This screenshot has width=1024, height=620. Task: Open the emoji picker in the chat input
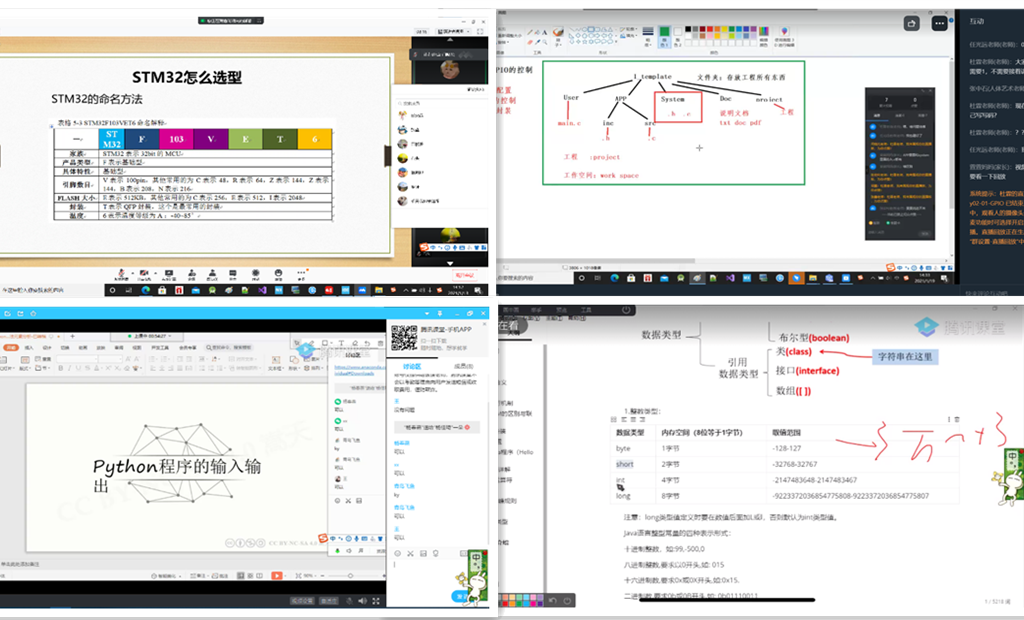(x=398, y=553)
